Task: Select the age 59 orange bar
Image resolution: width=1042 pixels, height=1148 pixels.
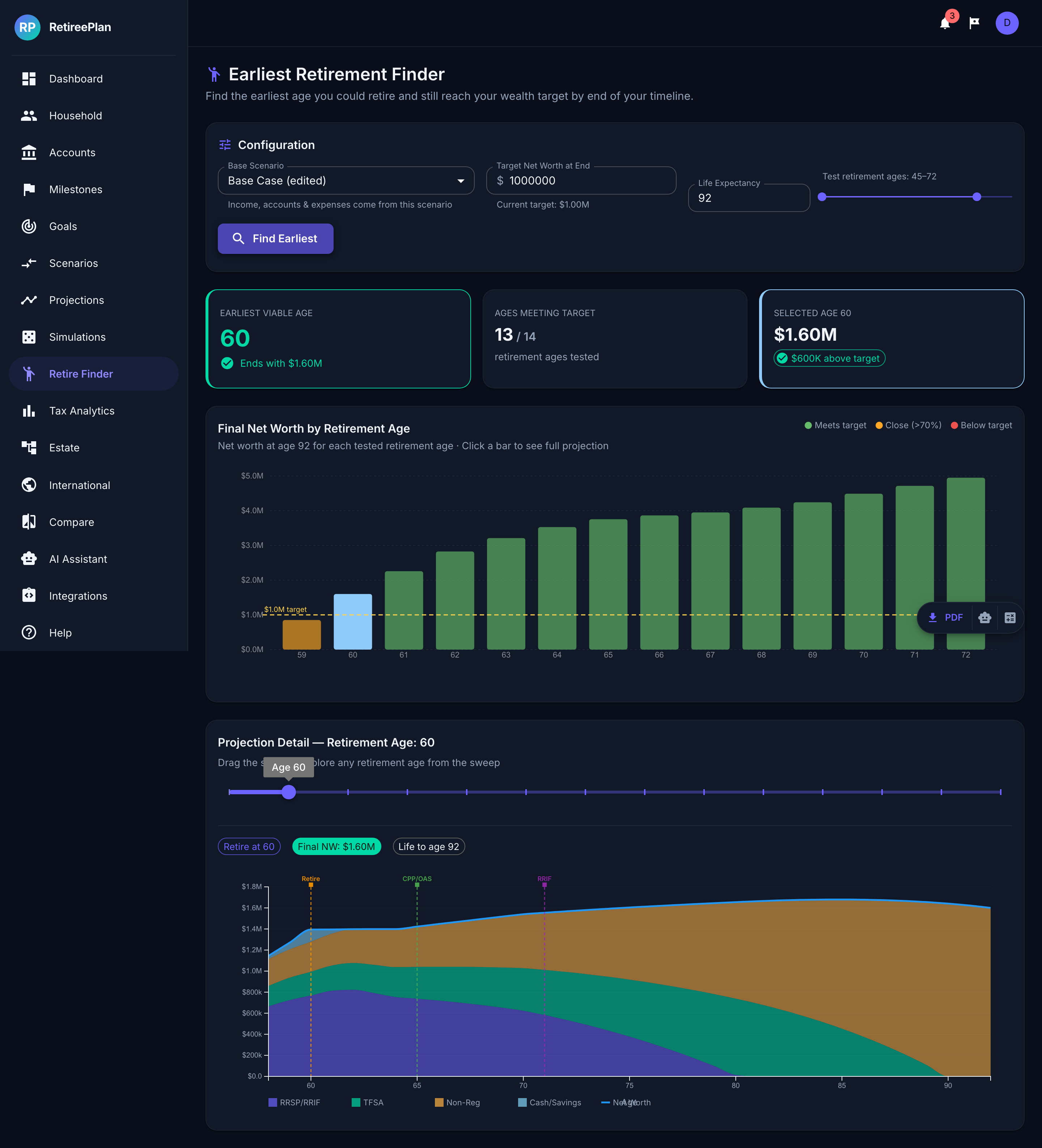Action: click(301, 634)
